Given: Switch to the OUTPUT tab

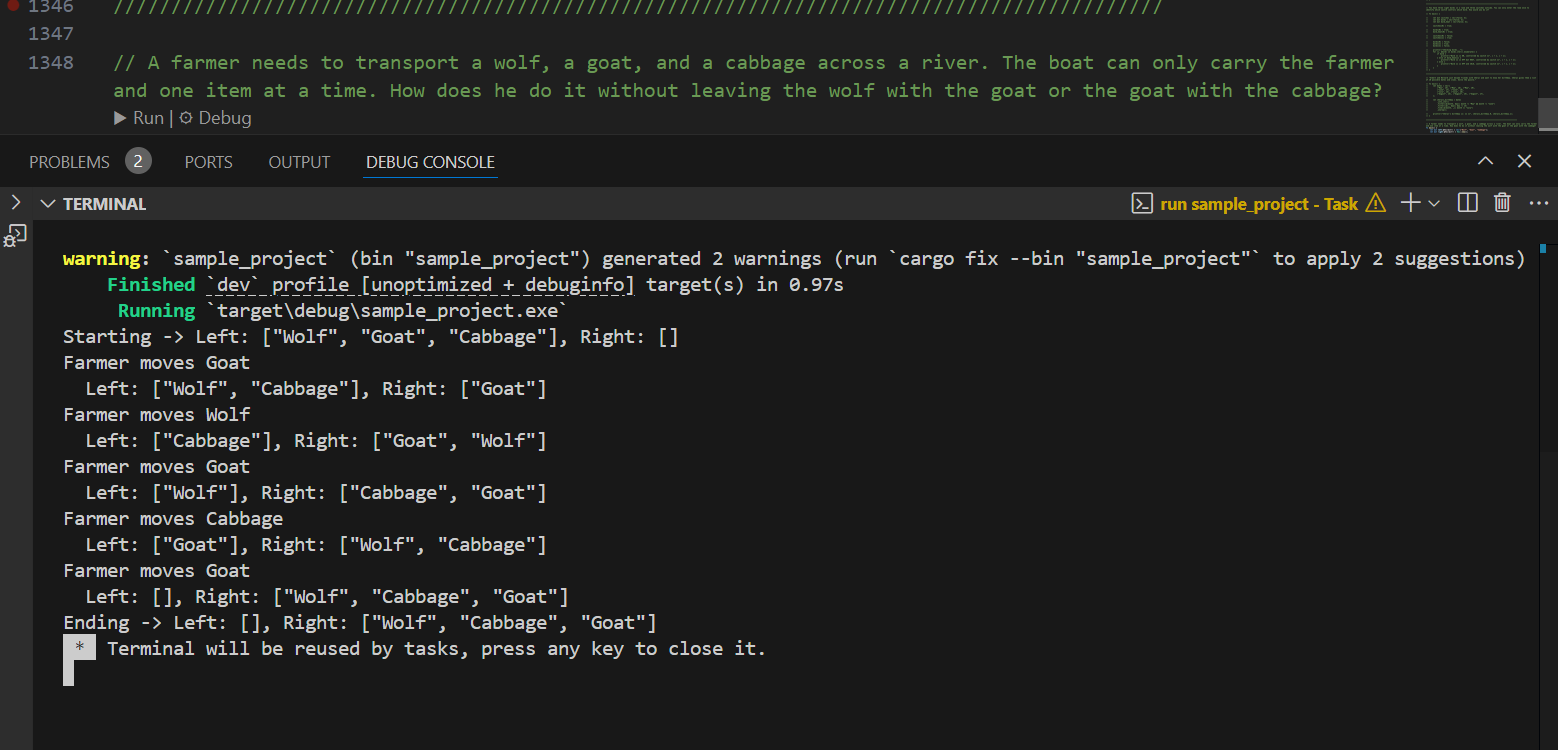Looking at the screenshot, I should click(x=299, y=162).
